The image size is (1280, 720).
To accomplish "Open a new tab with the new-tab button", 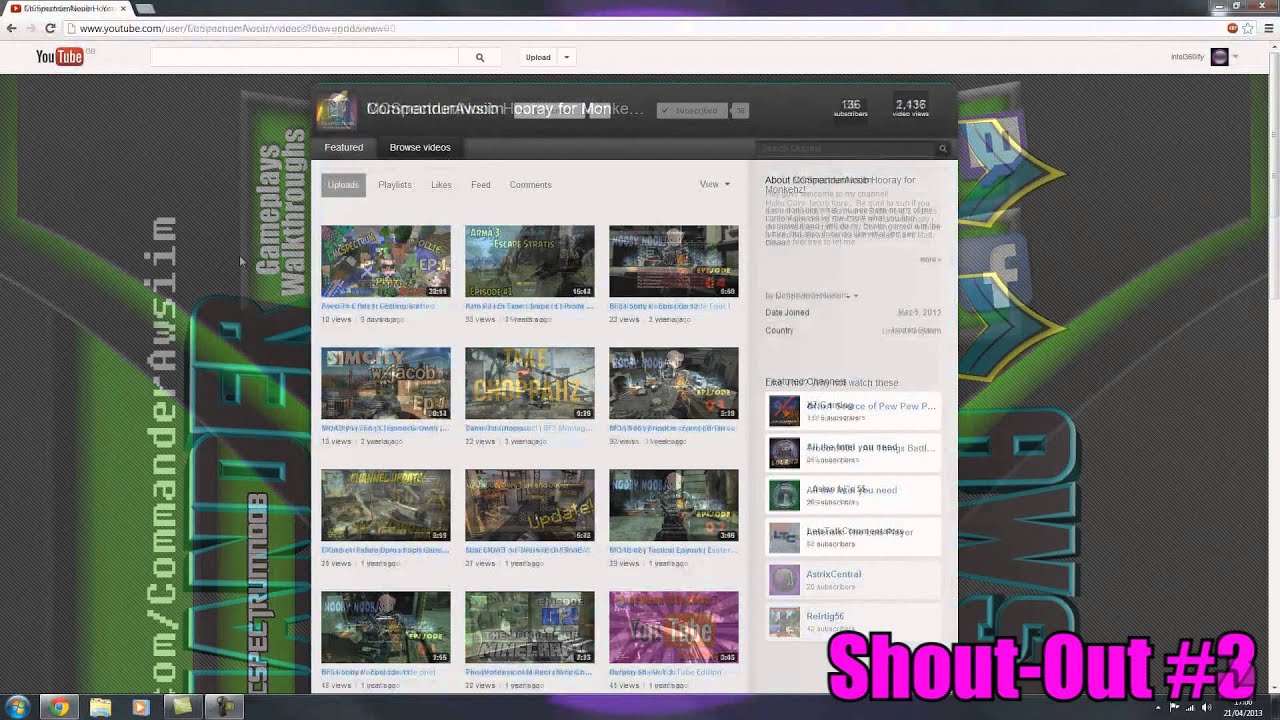I will pyautogui.click(x=145, y=8).
